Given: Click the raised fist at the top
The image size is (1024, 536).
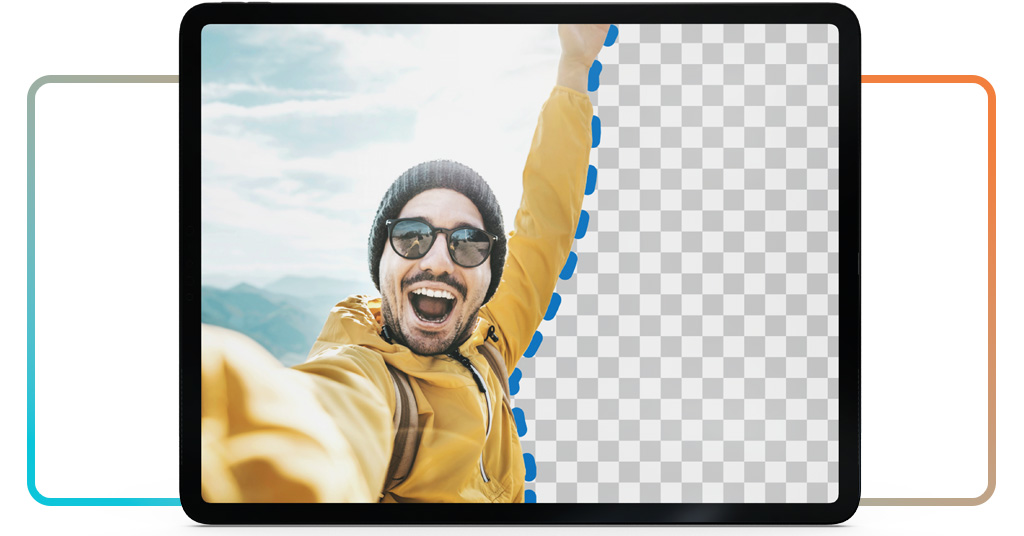Looking at the screenshot, I should [582, 42].
